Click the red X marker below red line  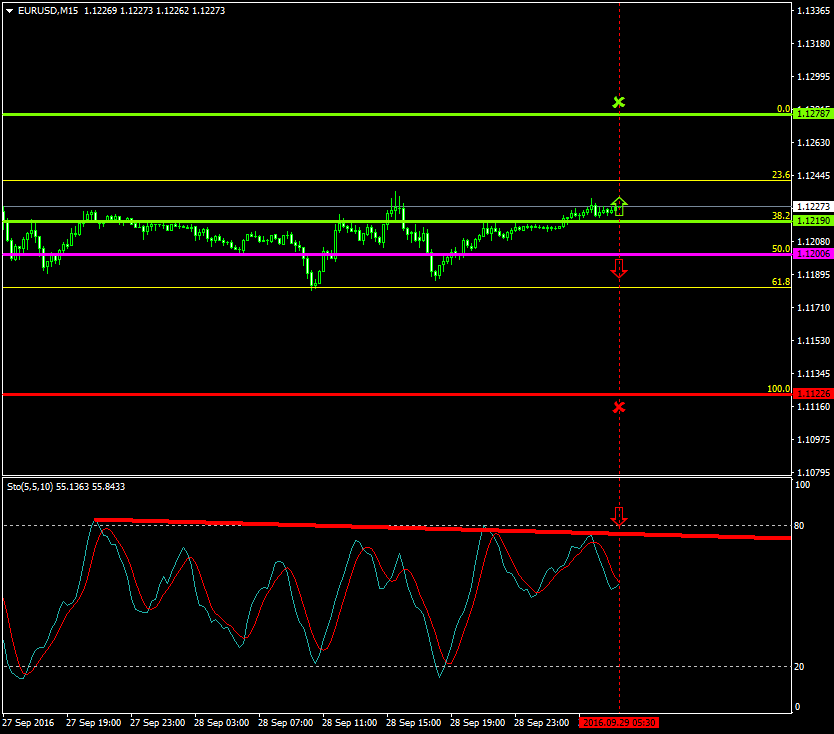(x=619, y=406)
